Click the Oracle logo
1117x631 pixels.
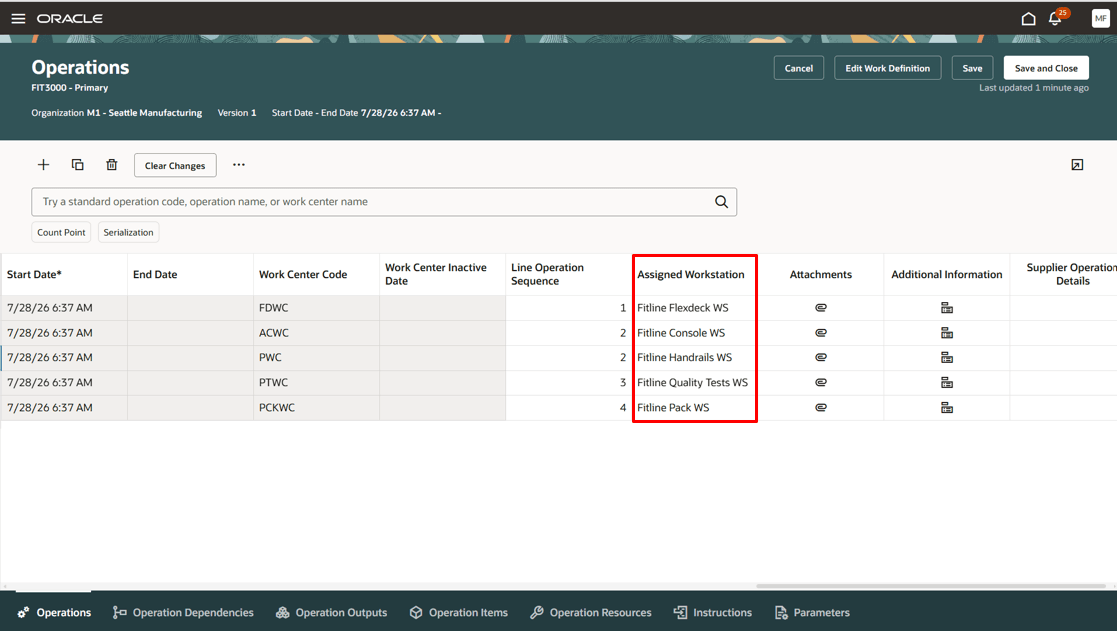(x=70, y=19)
